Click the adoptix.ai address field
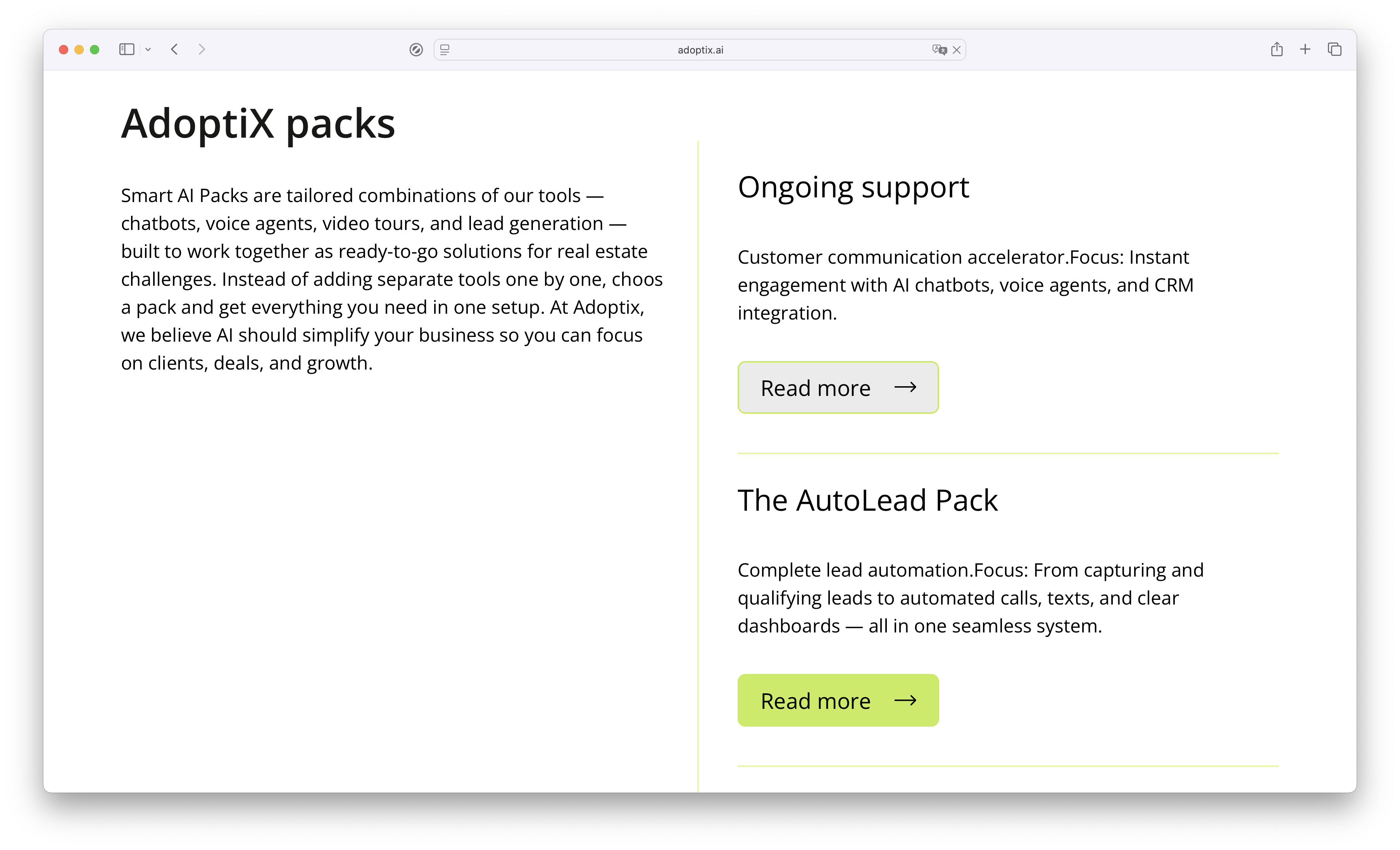The image size is (1400, 850). pos(700,50)
